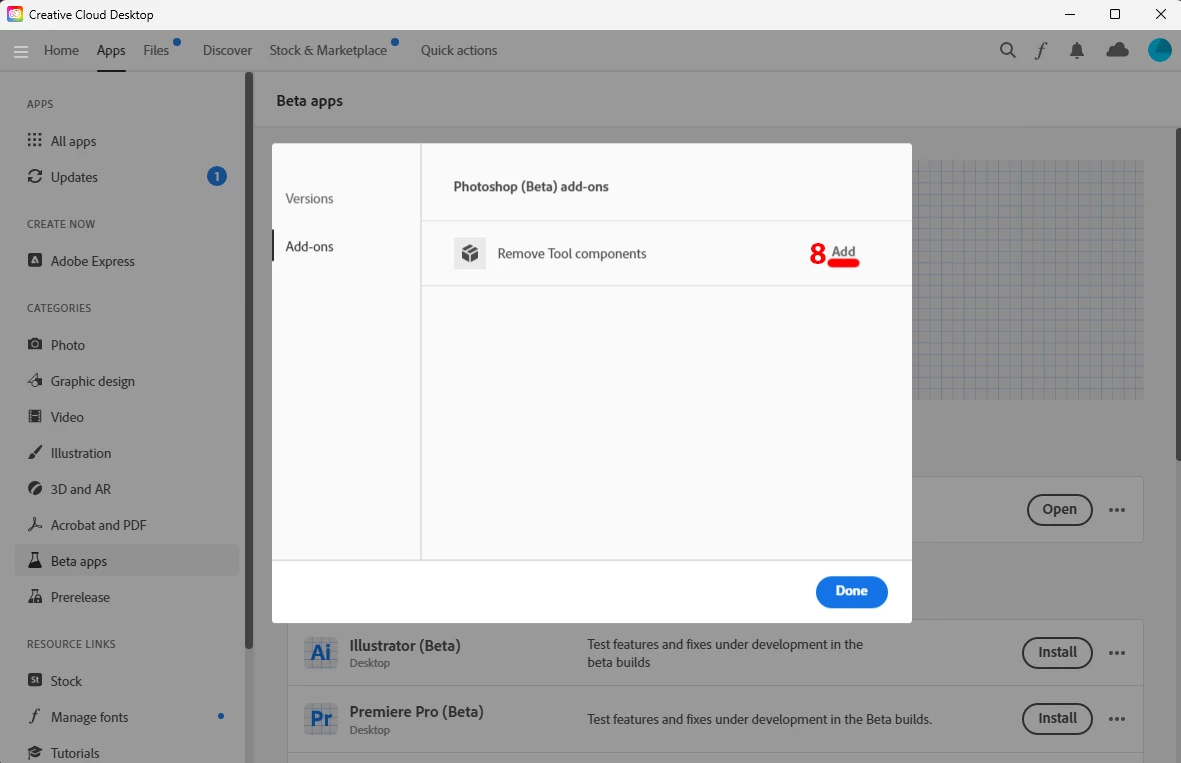Click the Creative Cloud logo in title bar
The height and width of the screenshot is (763, 1181).
point(15,14)
